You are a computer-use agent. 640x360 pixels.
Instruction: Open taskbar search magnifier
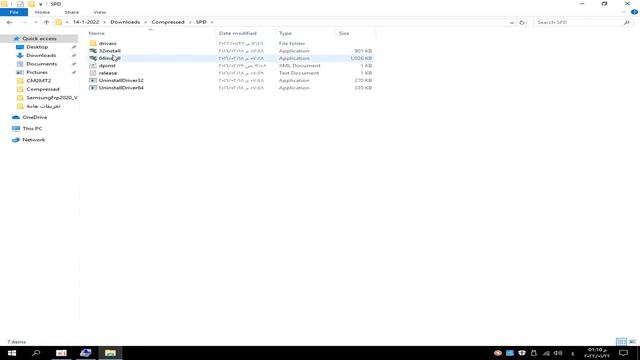point(36,353)
